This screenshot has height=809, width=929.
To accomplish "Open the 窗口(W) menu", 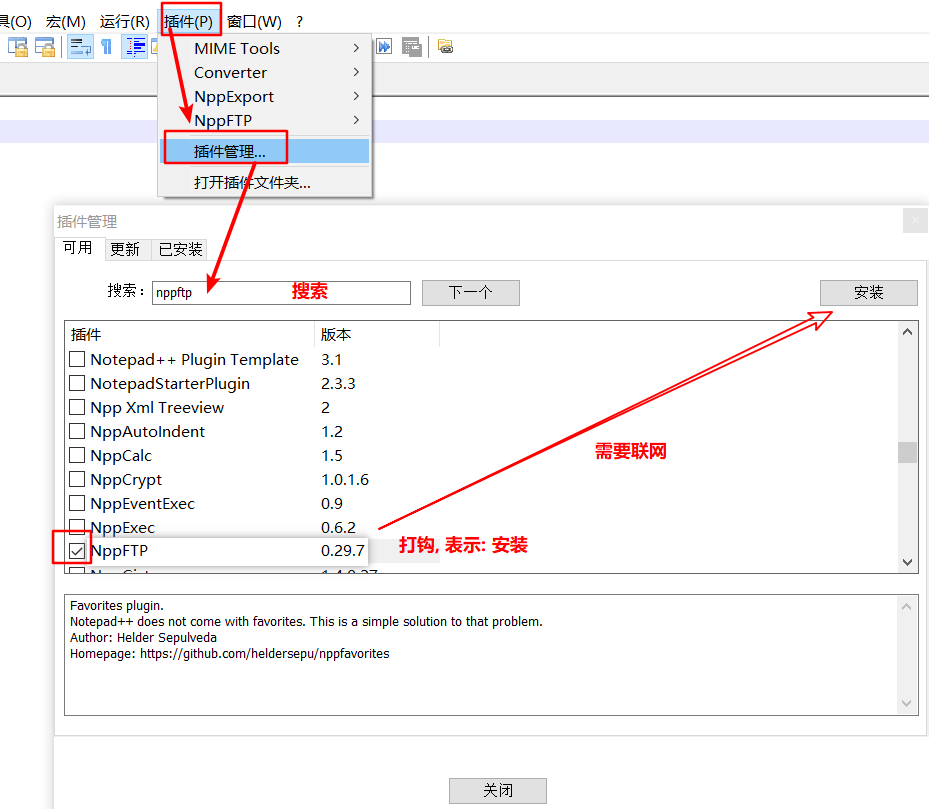I will tap(254, 21).
